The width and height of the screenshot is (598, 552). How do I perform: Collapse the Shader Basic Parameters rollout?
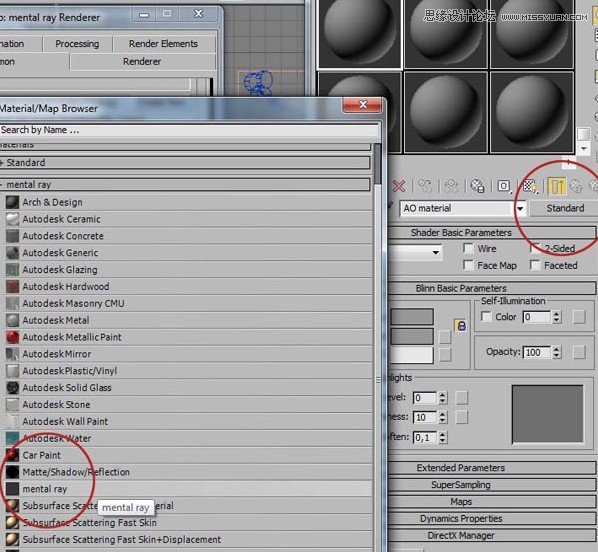pyautogui.click(x=491, y=233)
